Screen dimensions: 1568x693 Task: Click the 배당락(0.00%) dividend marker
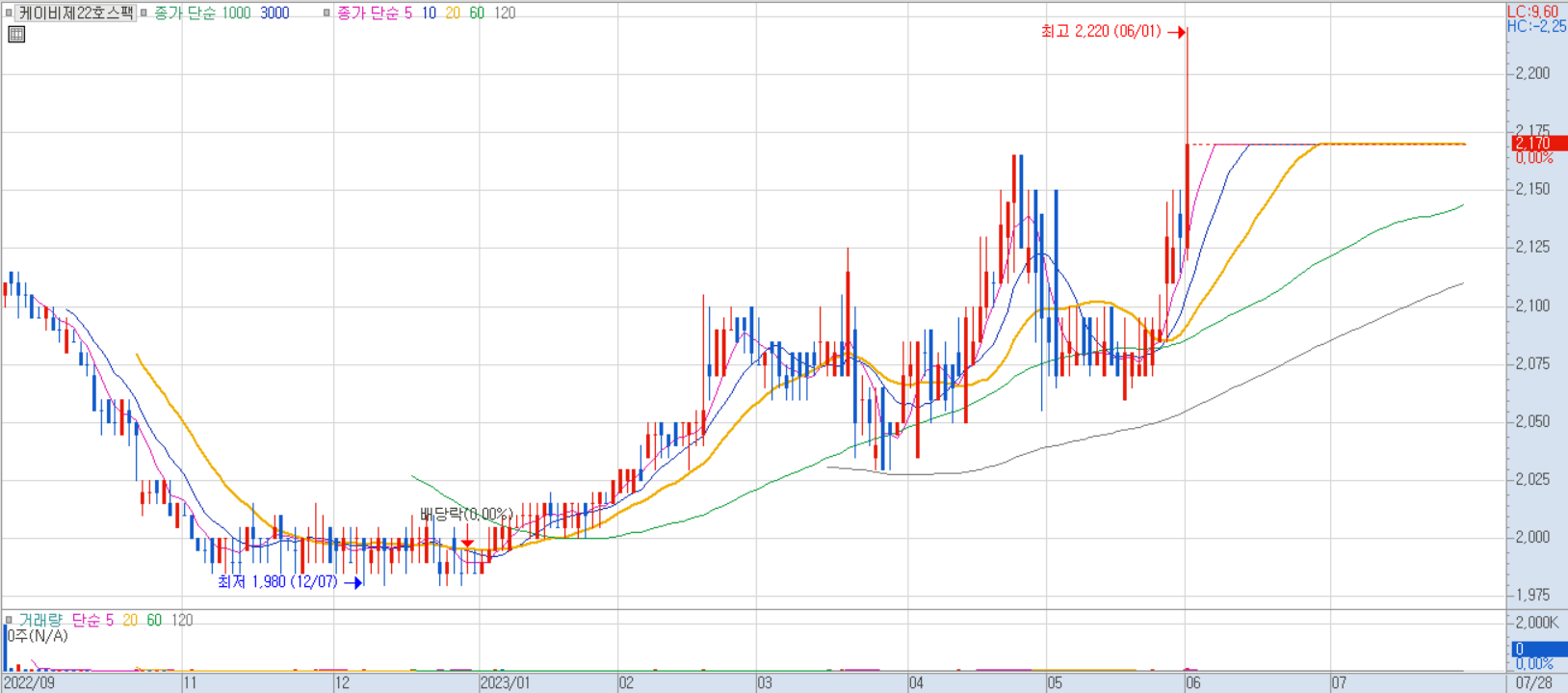tap(466, 515)
